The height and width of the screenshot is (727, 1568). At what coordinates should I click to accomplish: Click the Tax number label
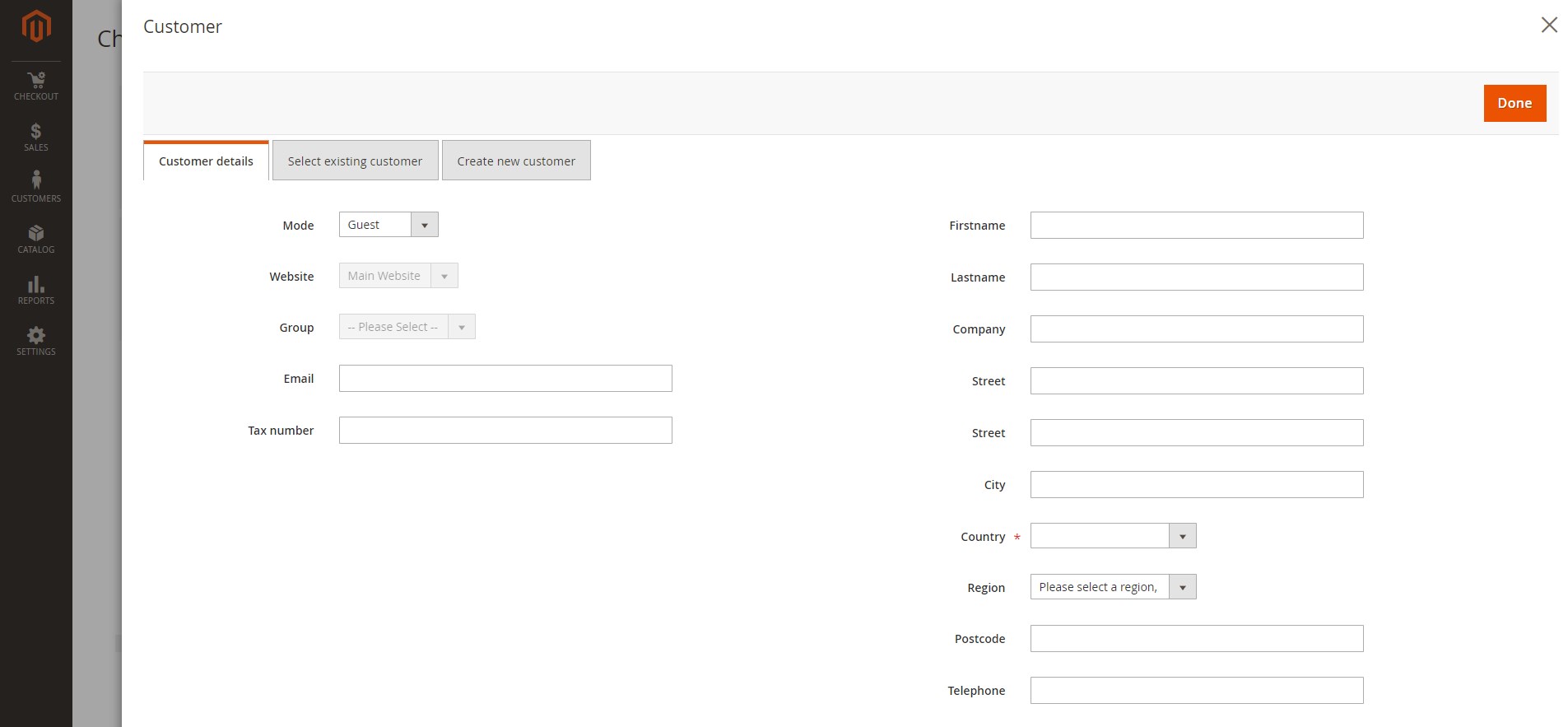click(281, 431)
